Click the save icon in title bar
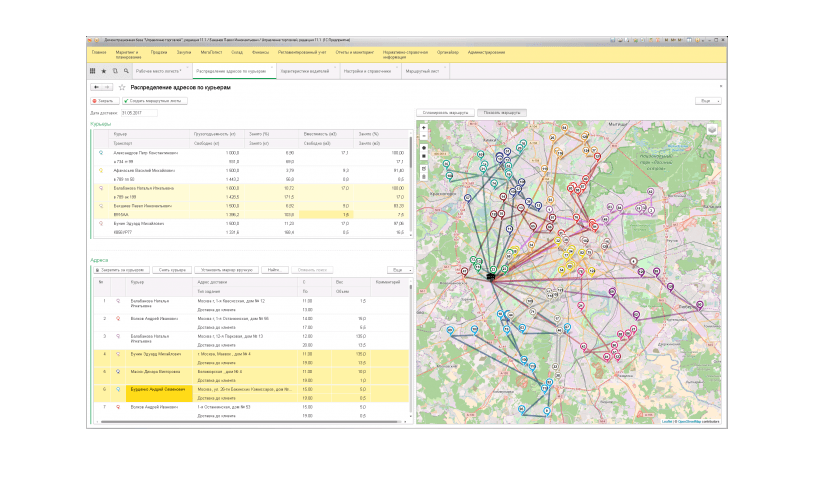Screen dimensions: 814x496 point(613,40)
